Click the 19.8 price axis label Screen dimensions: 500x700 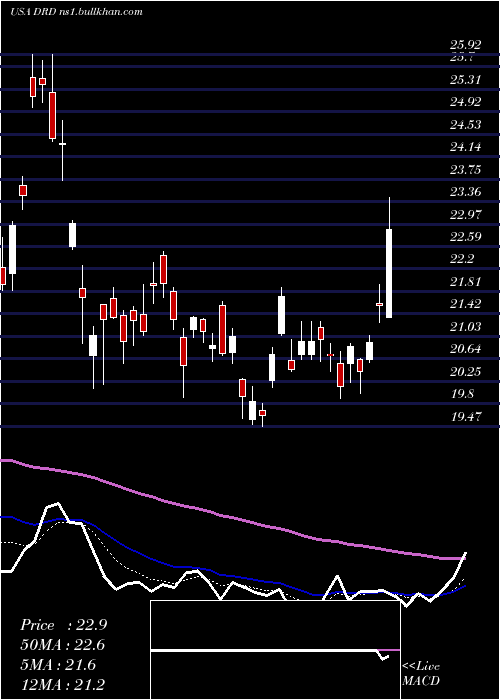462,394
